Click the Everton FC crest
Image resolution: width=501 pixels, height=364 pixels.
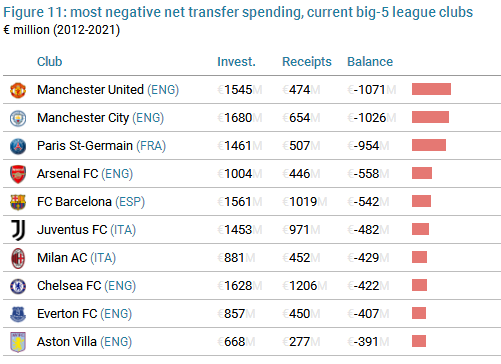tap(18, 314)
